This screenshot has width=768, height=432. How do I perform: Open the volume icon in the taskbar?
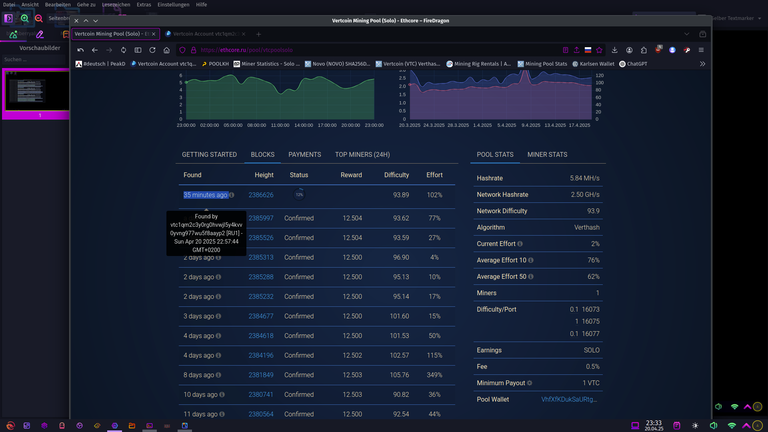(x=714, y=426)
